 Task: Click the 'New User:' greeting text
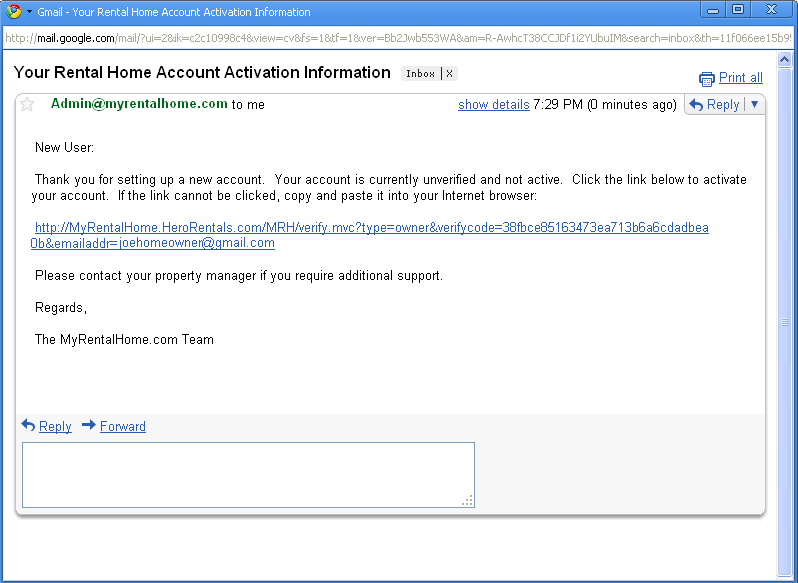(65, 148)
